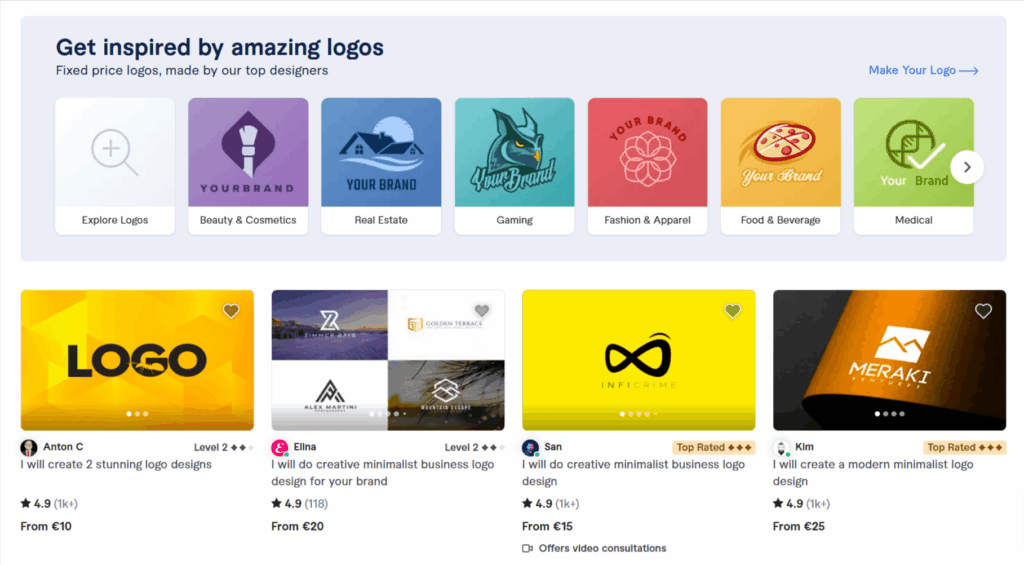The height and width of the screenshot is (565, 1024).
Task: Open the Gaming owl logo category
Action: [514, 152]
